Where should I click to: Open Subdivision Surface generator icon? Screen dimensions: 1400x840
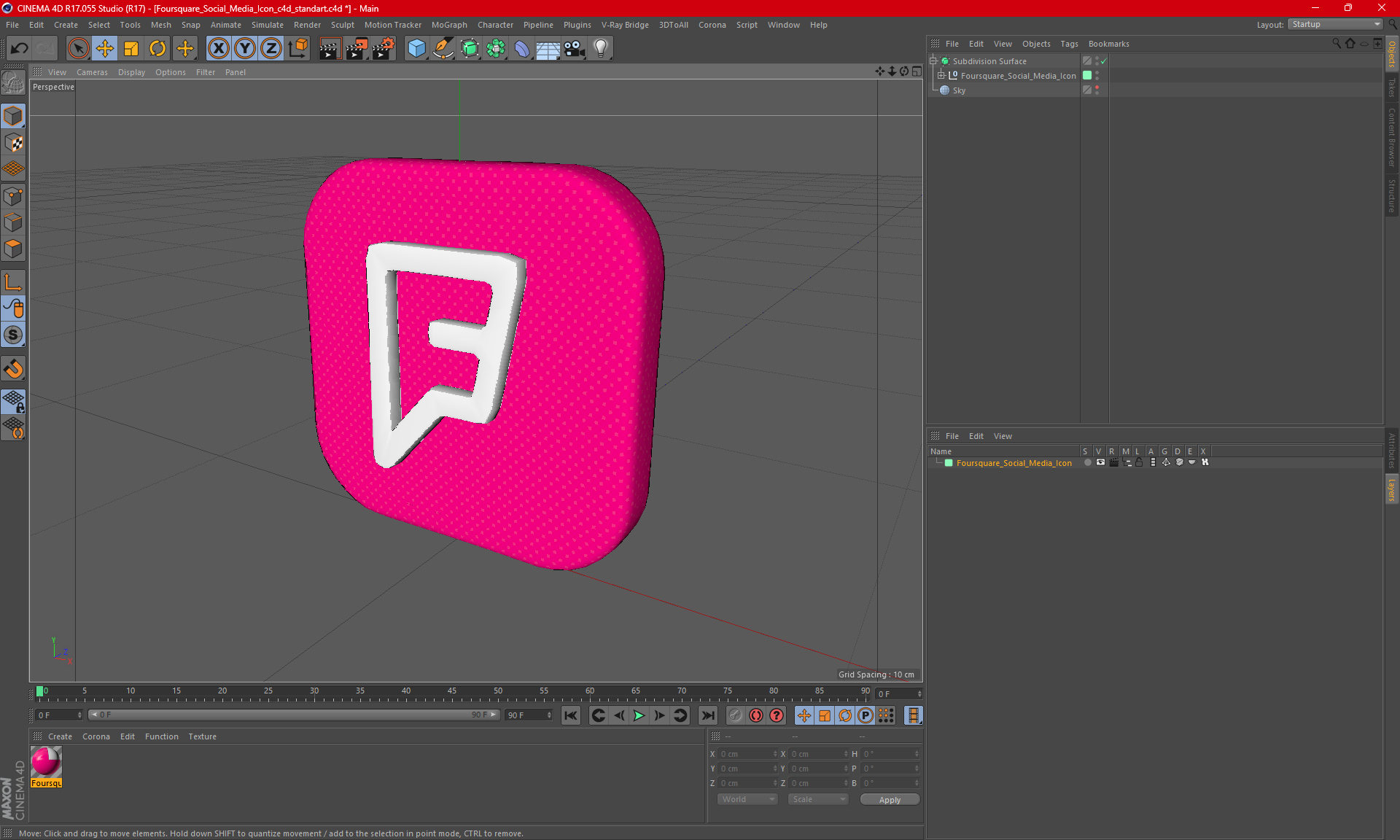470,49
